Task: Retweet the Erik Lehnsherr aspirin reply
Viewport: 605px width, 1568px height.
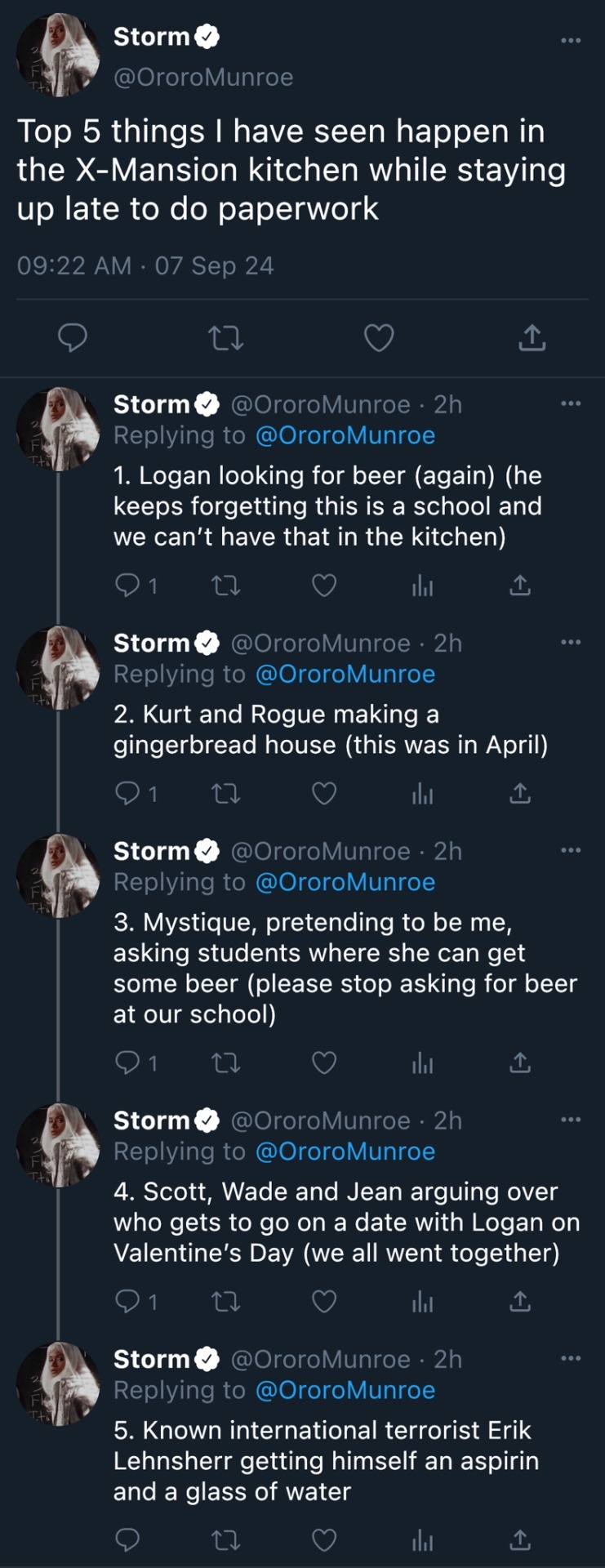Action: 225,1540
